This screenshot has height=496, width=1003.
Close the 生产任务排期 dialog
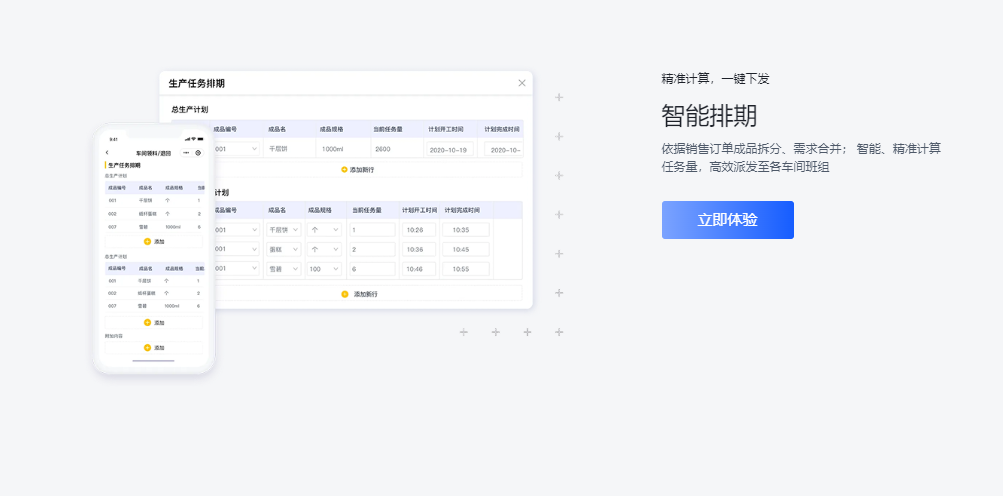(x=522, y=83)
